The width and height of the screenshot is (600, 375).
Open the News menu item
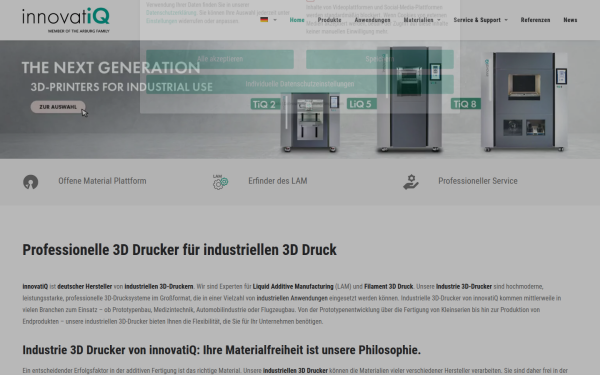click(x=570, y=20)
